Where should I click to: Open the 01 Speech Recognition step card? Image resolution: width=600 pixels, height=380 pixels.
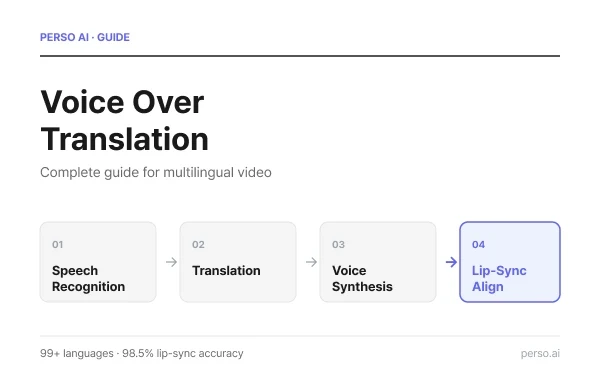point(98,262)
